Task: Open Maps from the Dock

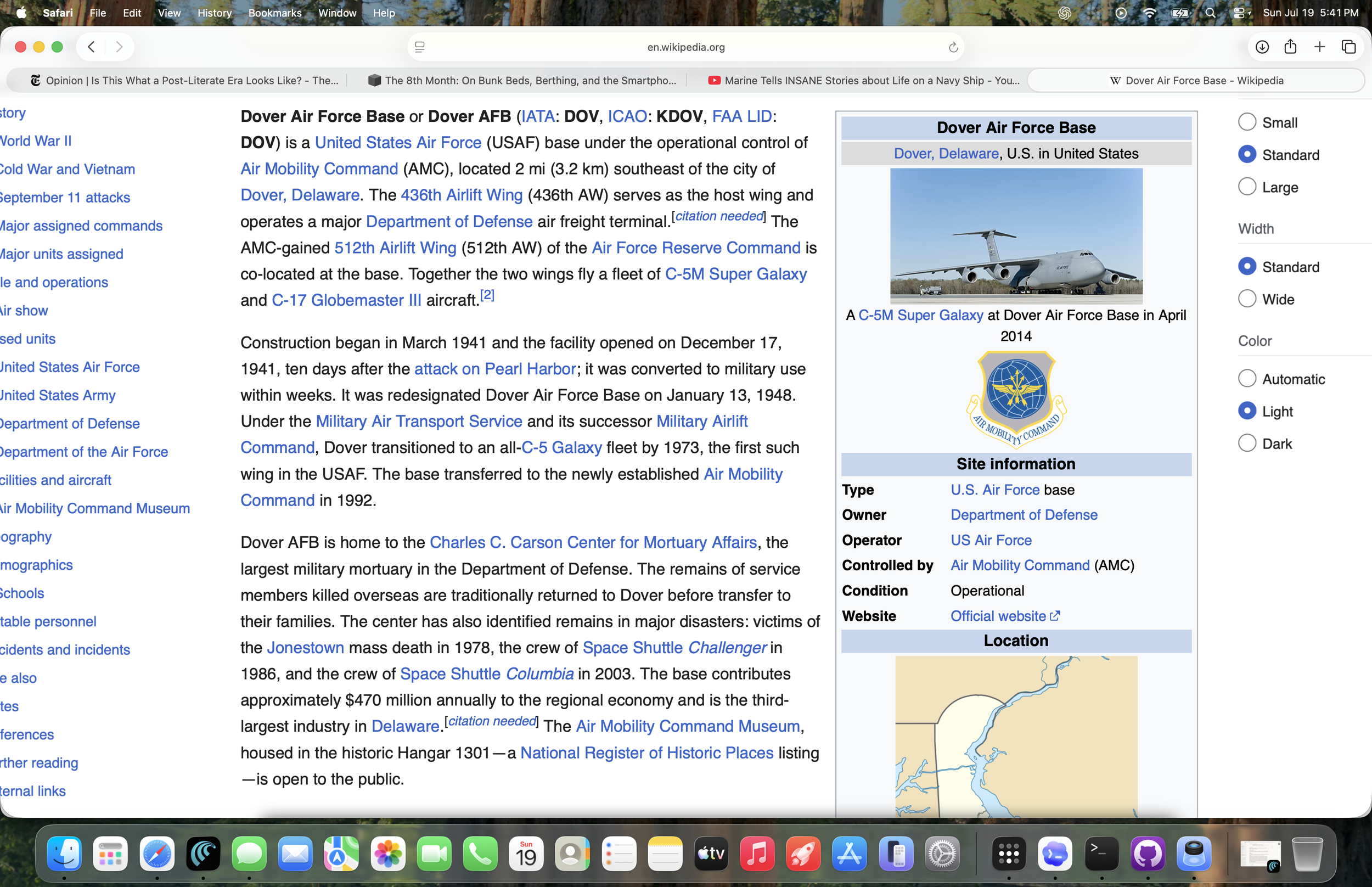Action: point(341,853)
